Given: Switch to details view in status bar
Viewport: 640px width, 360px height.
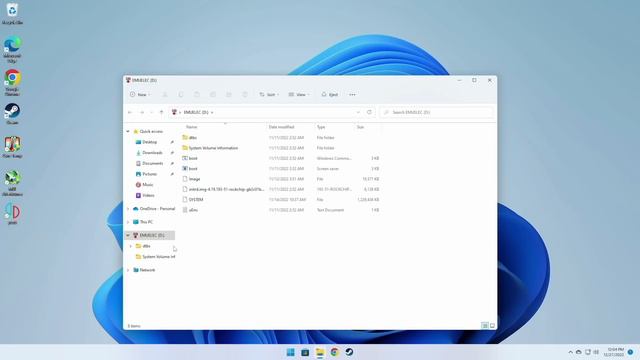Looking at the screenshot, I should (485, 326).
